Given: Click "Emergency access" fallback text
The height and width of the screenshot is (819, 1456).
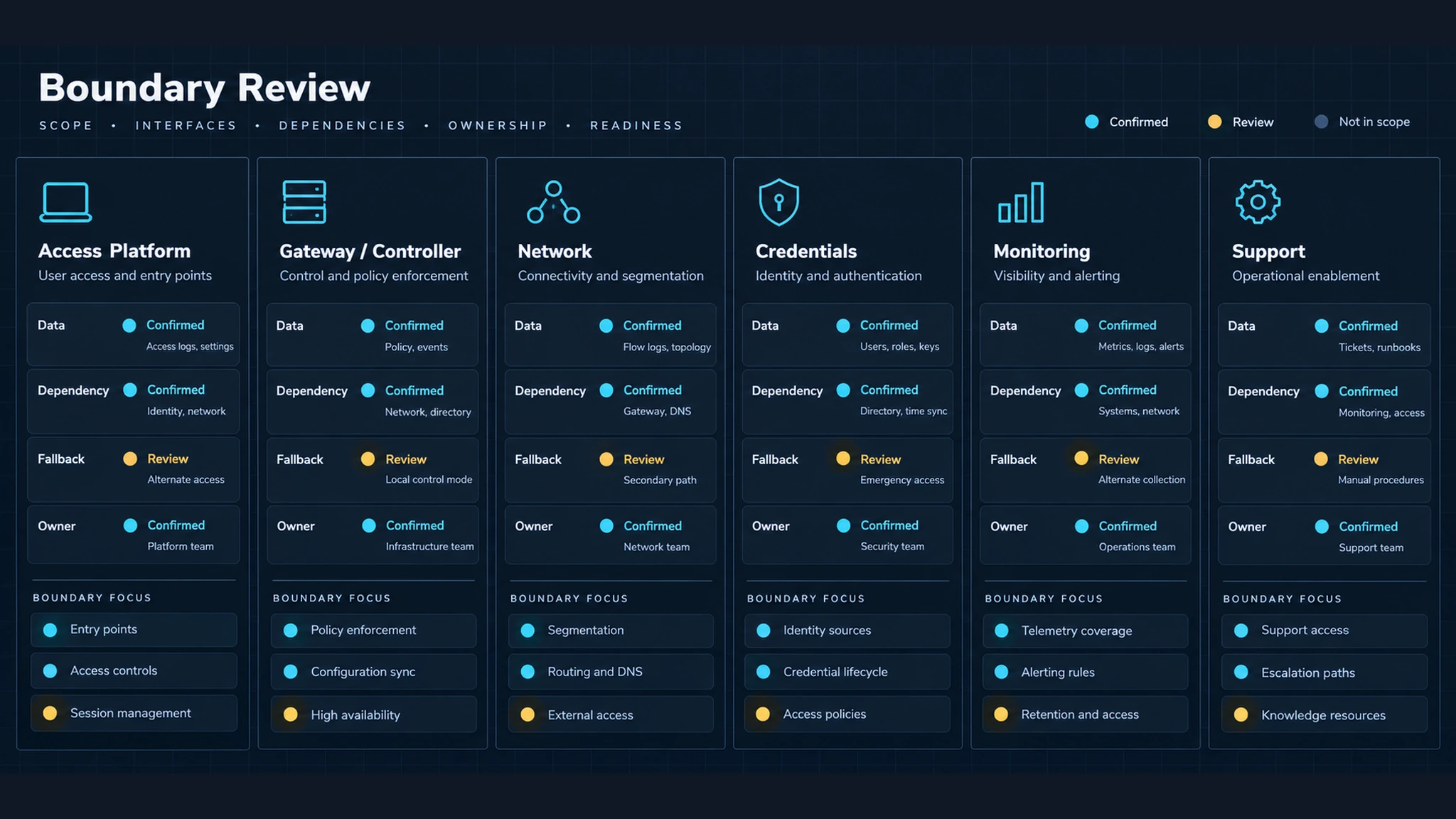Looking at the screenshot, I should point(902,481).
